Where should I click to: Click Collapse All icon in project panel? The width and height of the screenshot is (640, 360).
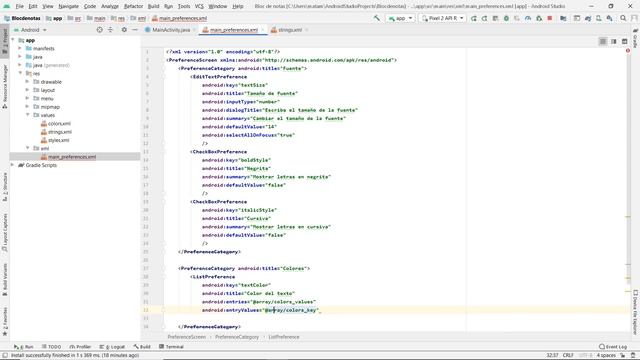tap(110, 30)
